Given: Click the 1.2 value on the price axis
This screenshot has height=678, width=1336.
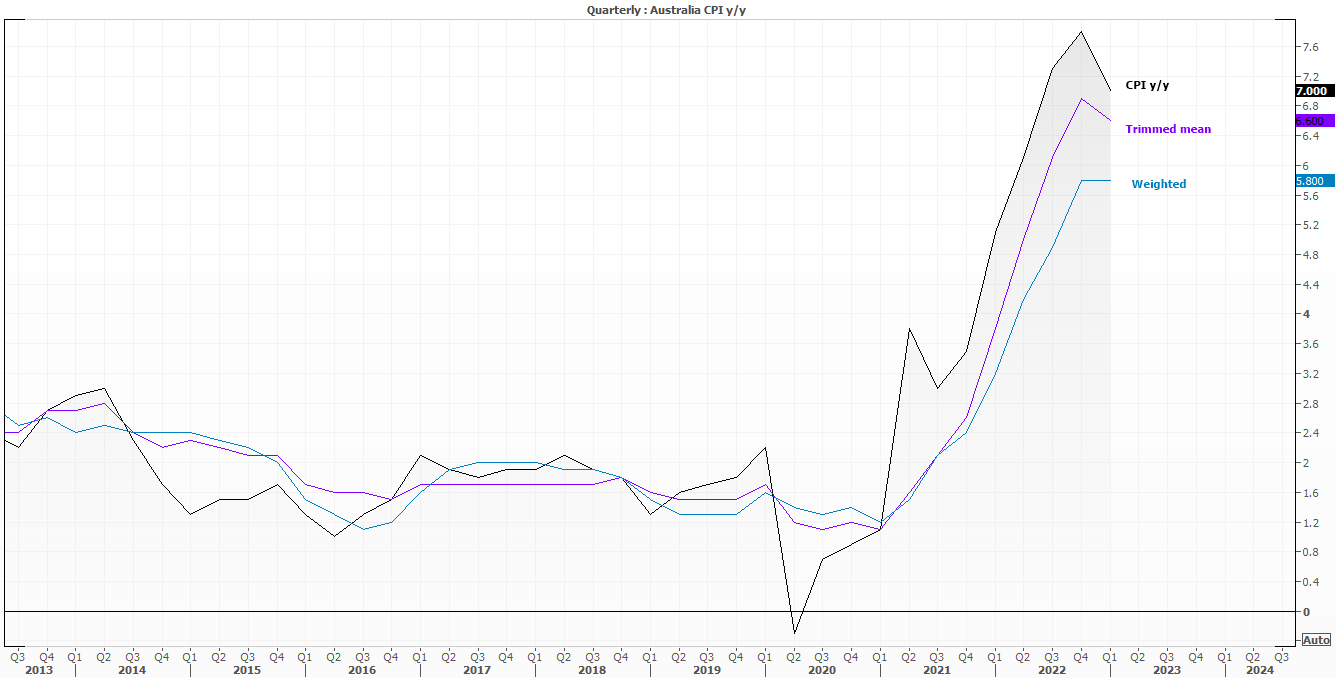Looking at the screenshot, I should [x=1310, y=523].
